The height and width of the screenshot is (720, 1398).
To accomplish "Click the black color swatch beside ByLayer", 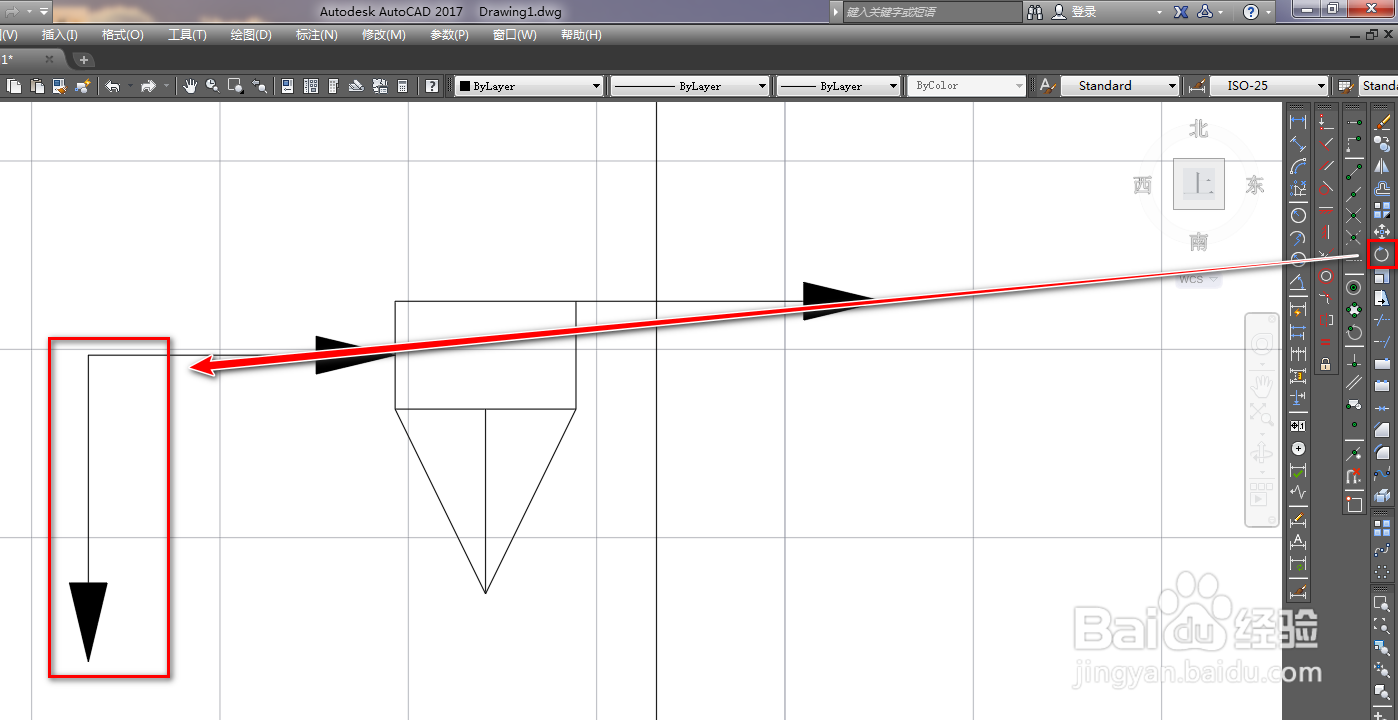I will point(464,86).
